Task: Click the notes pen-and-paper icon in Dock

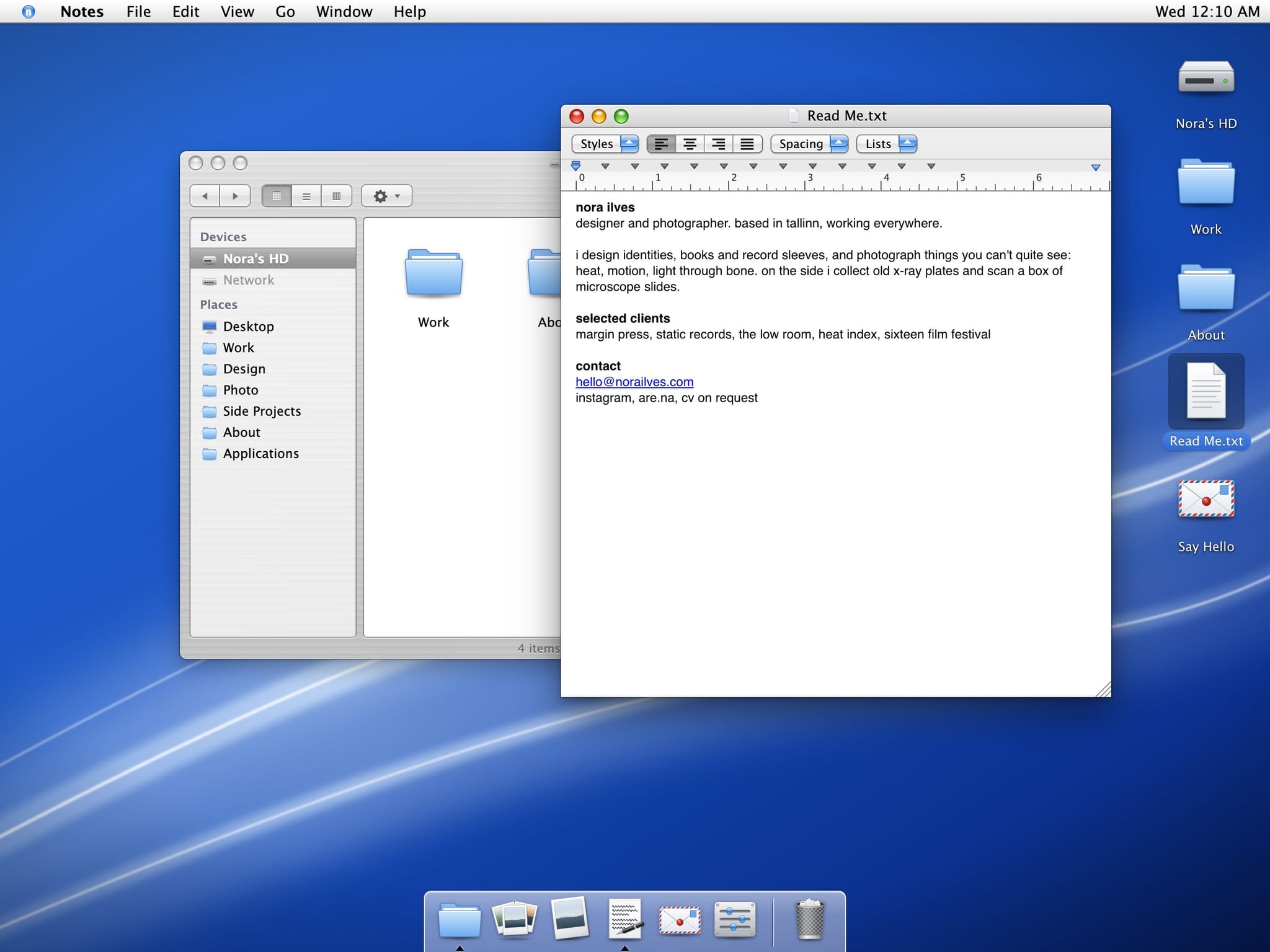Action: pyautogui.click(x=625, y=919)
